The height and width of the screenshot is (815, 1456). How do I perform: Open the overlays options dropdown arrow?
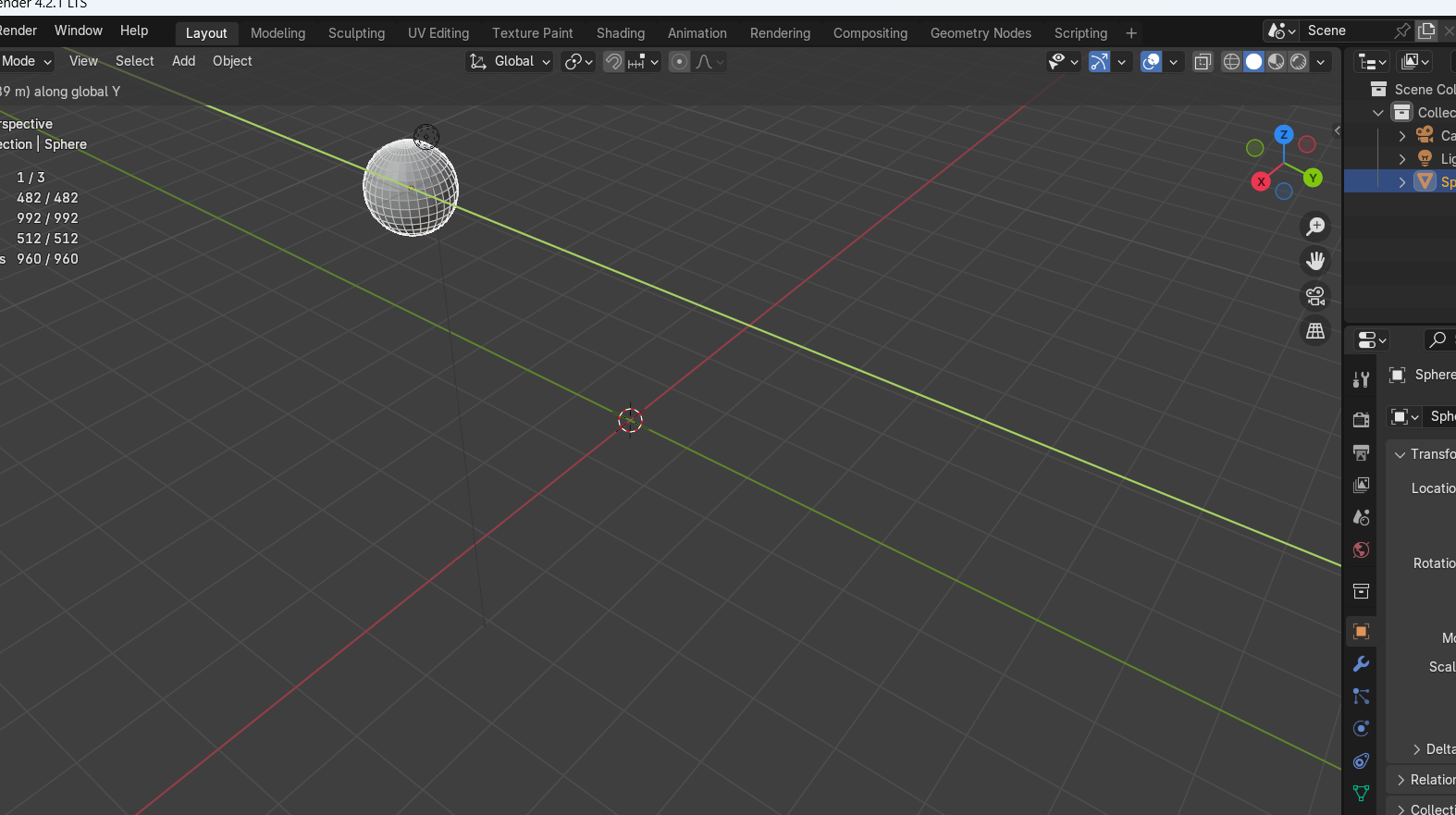coord(1173,62)
